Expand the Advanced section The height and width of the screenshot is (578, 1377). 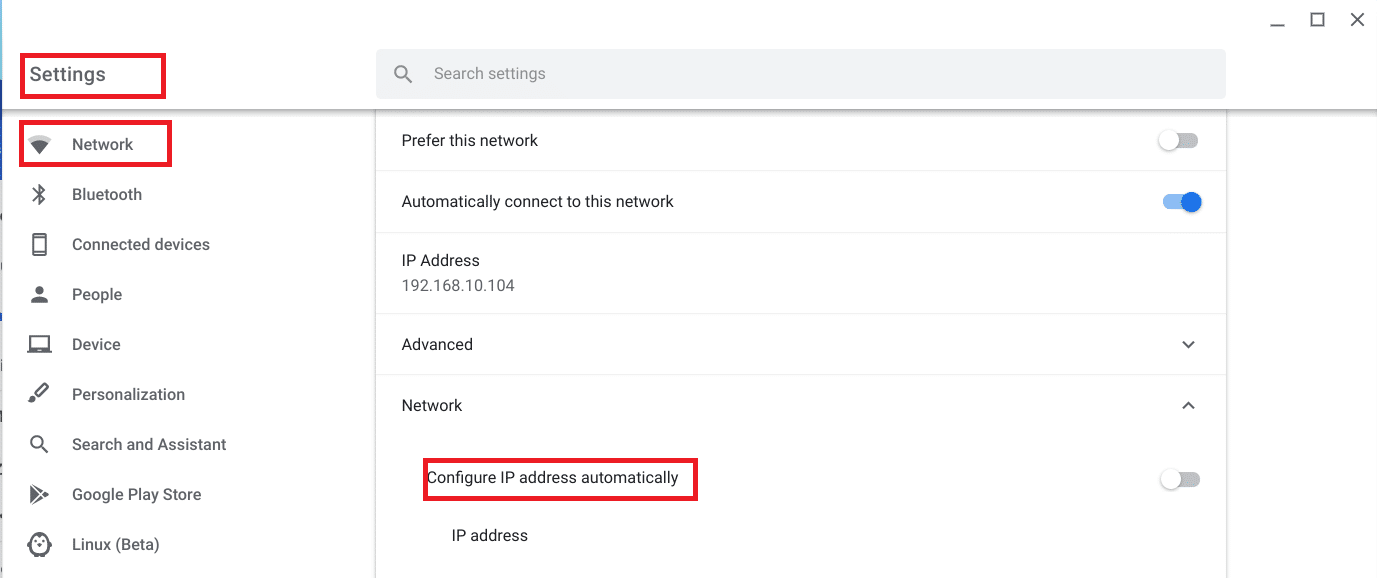point(1188,344)
